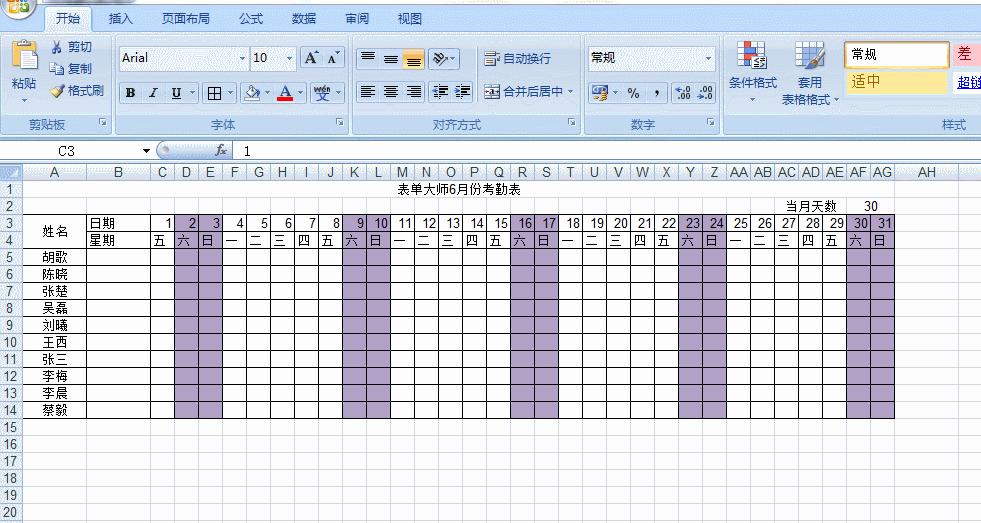Increase font size with large A
The width and height of the screenshot is (981, 523).
(x=311, y=58)
